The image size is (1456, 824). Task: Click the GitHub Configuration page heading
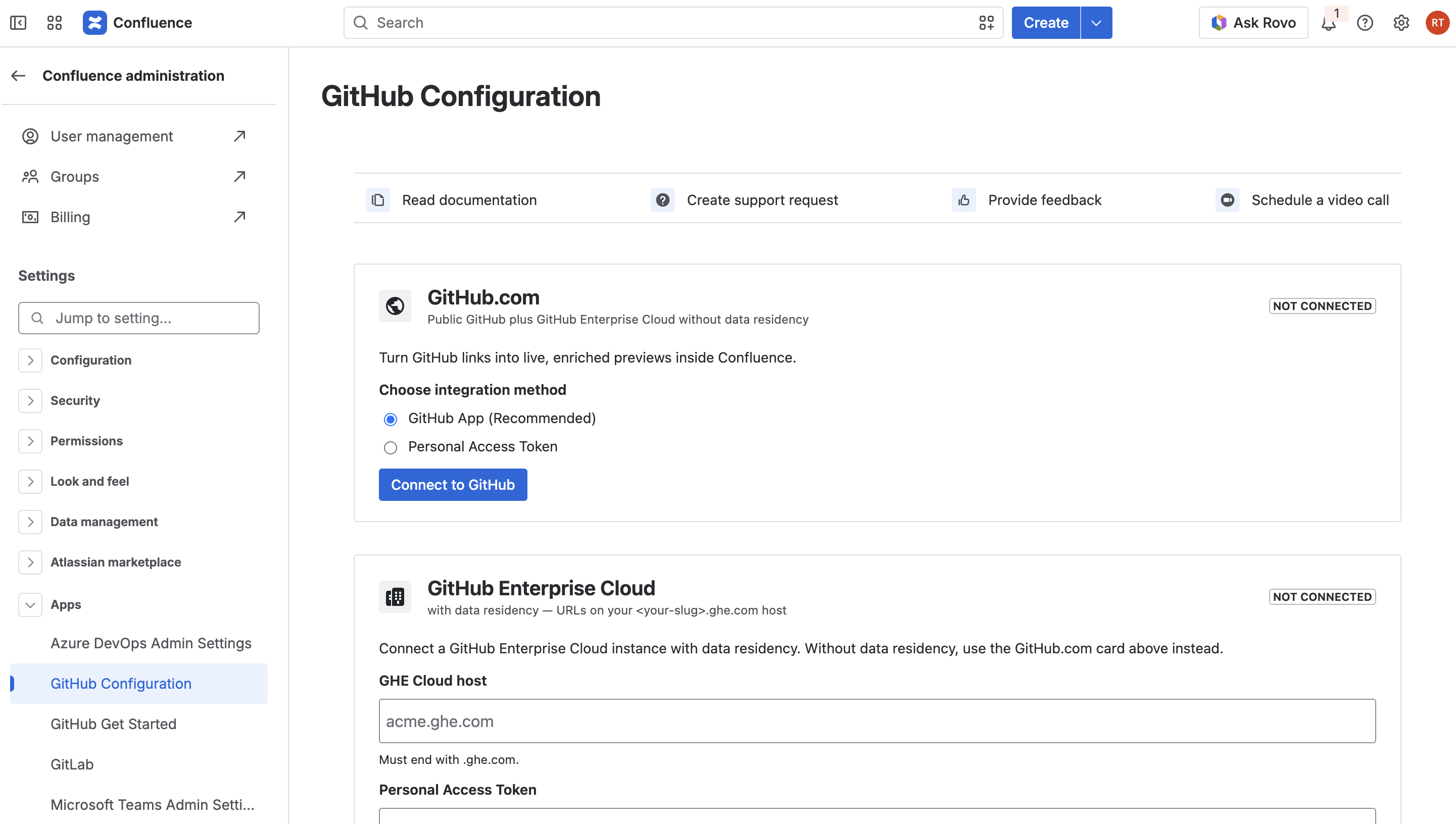[x=461, y=96]
